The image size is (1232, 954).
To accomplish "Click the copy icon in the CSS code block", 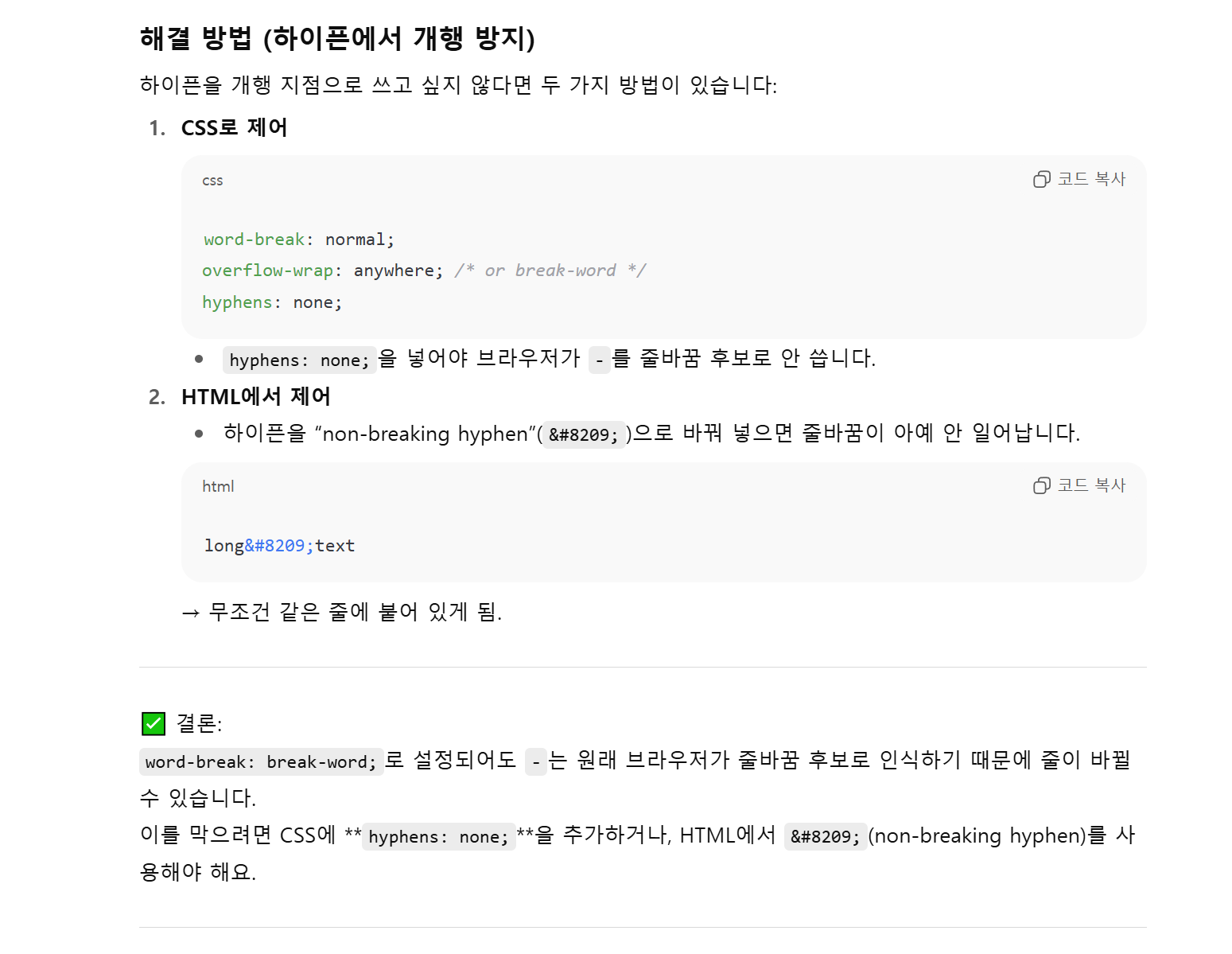I will (x=1041, y=179).
